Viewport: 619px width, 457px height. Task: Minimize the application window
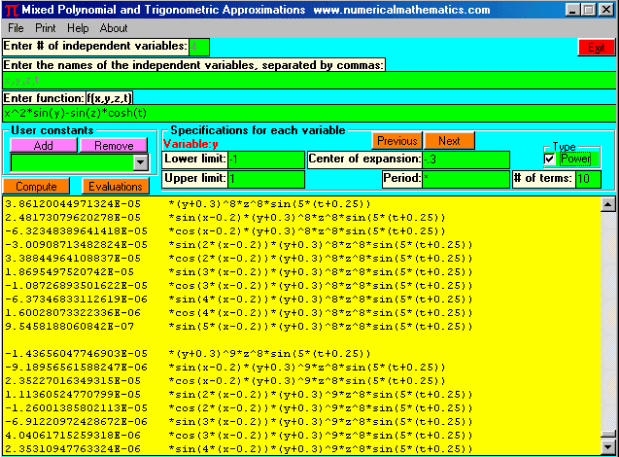pos(571,10)
